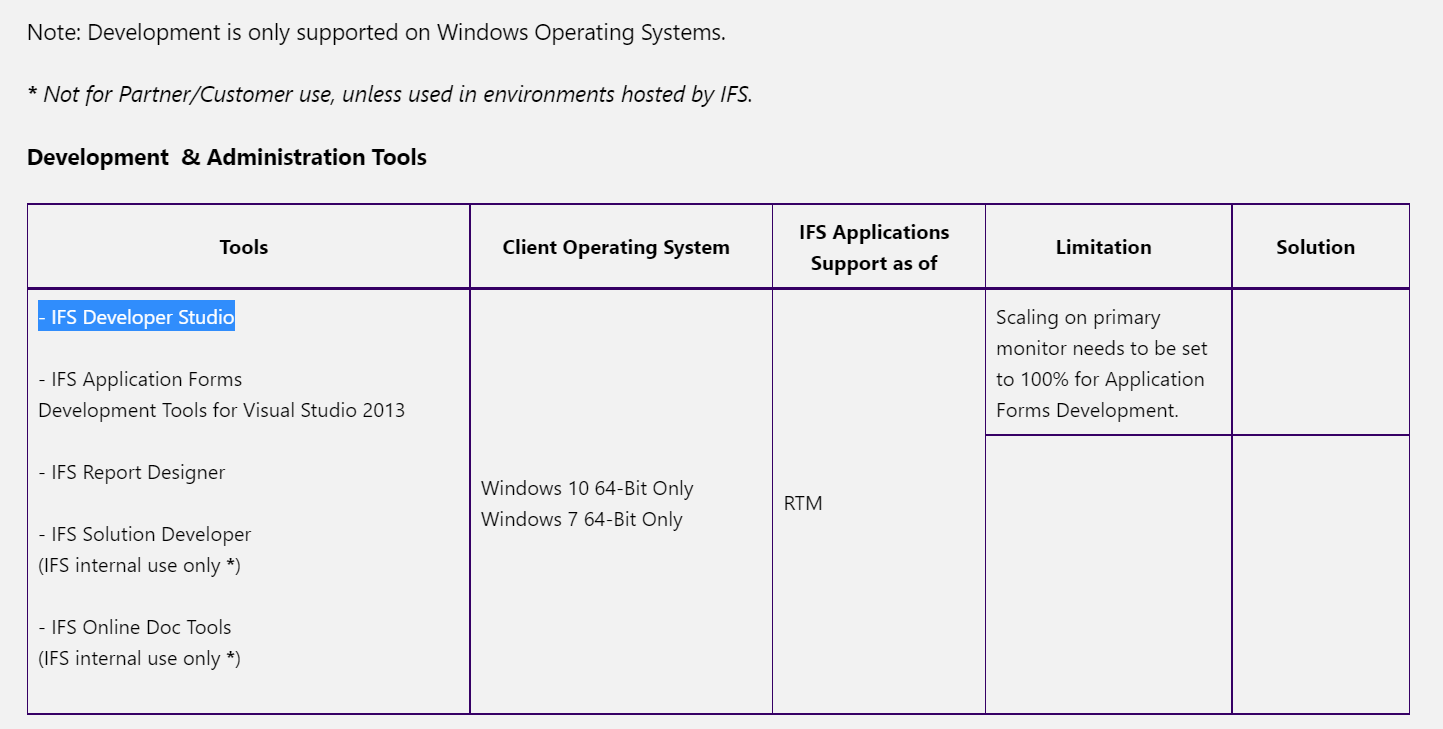
Task: Click the Windows 7 64-Bit Only text
Action: click(x=582, y=520)
